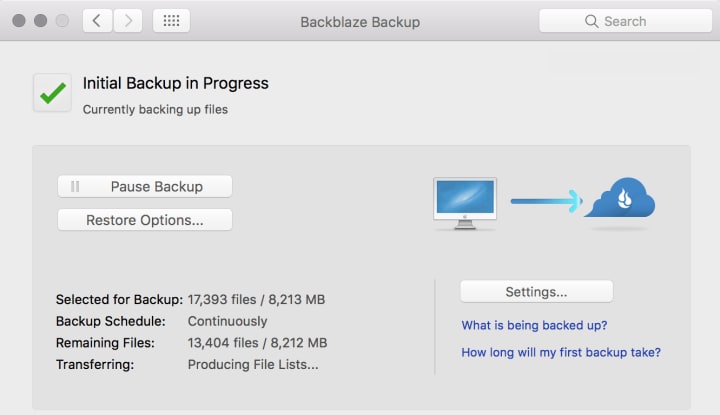Image resolution: width=720 pixels, height=415 pixels.
Task: Go forward with right chevron
Action: (126, 21)
